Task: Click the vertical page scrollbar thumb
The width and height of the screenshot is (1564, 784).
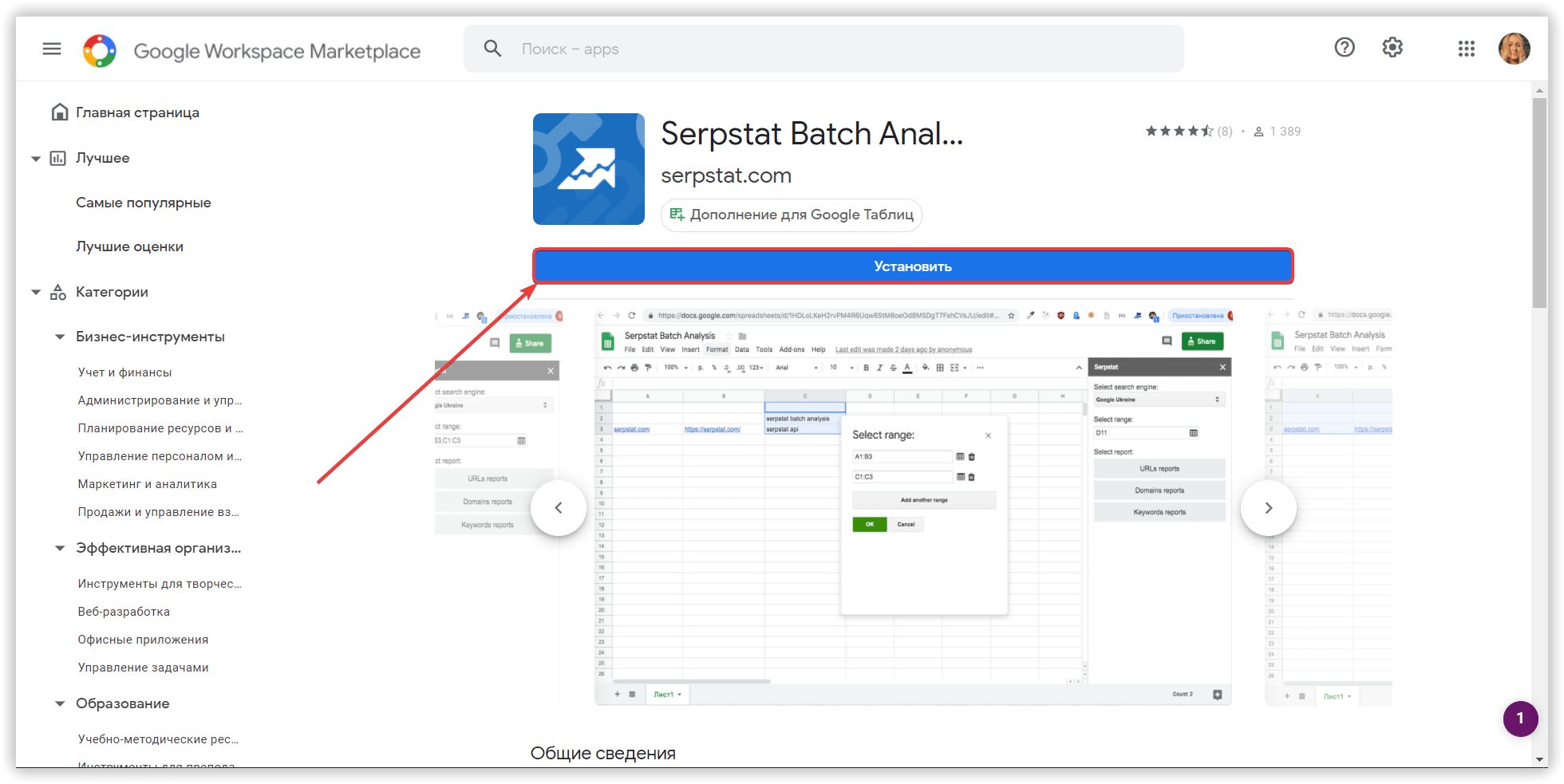Action: tap(1539, 203)
